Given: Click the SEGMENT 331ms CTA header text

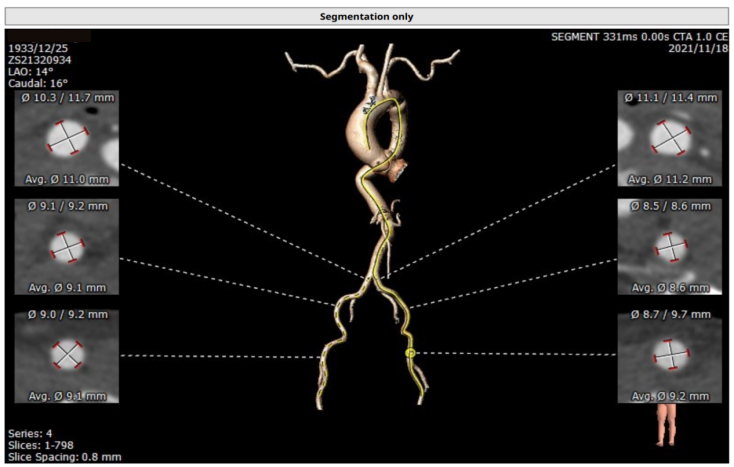Looking at the screenshot, I should (640, 36).
